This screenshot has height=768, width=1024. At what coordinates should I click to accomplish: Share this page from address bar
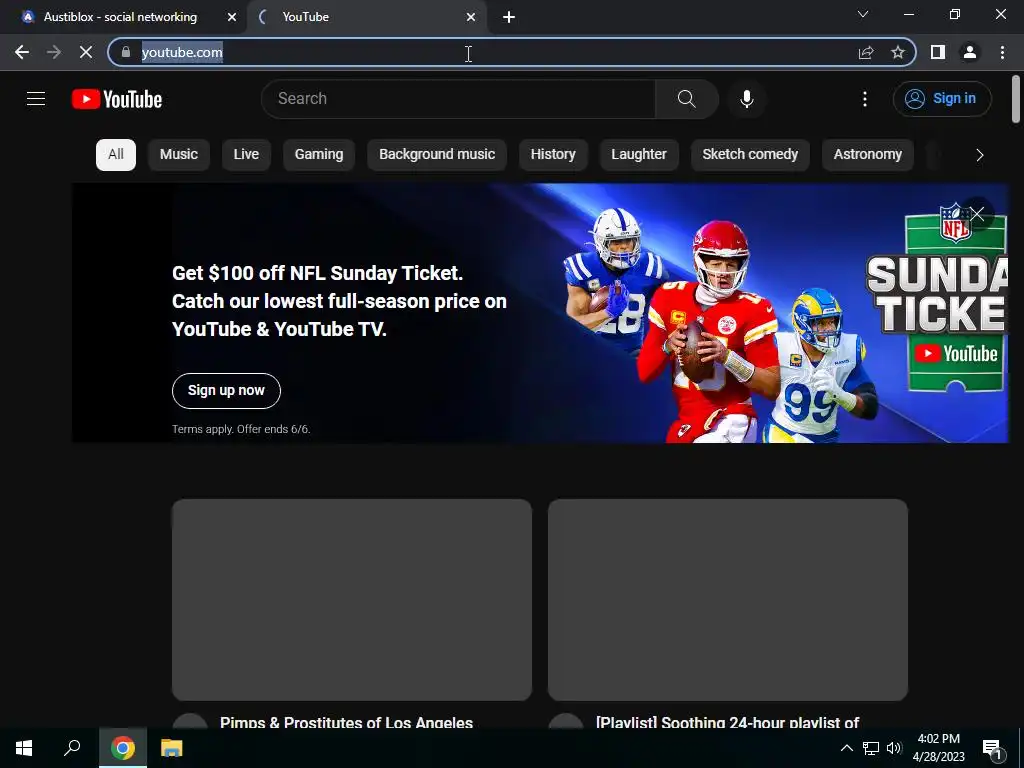[x=866, y=52]
